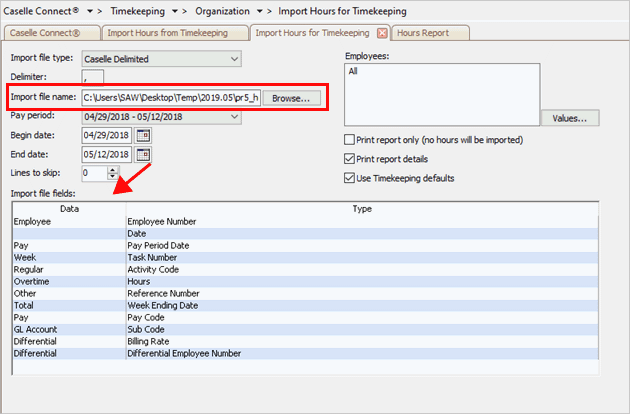Close the Import Hours for Timekeeping tab

pyautogui.click(x=382, y=33)
